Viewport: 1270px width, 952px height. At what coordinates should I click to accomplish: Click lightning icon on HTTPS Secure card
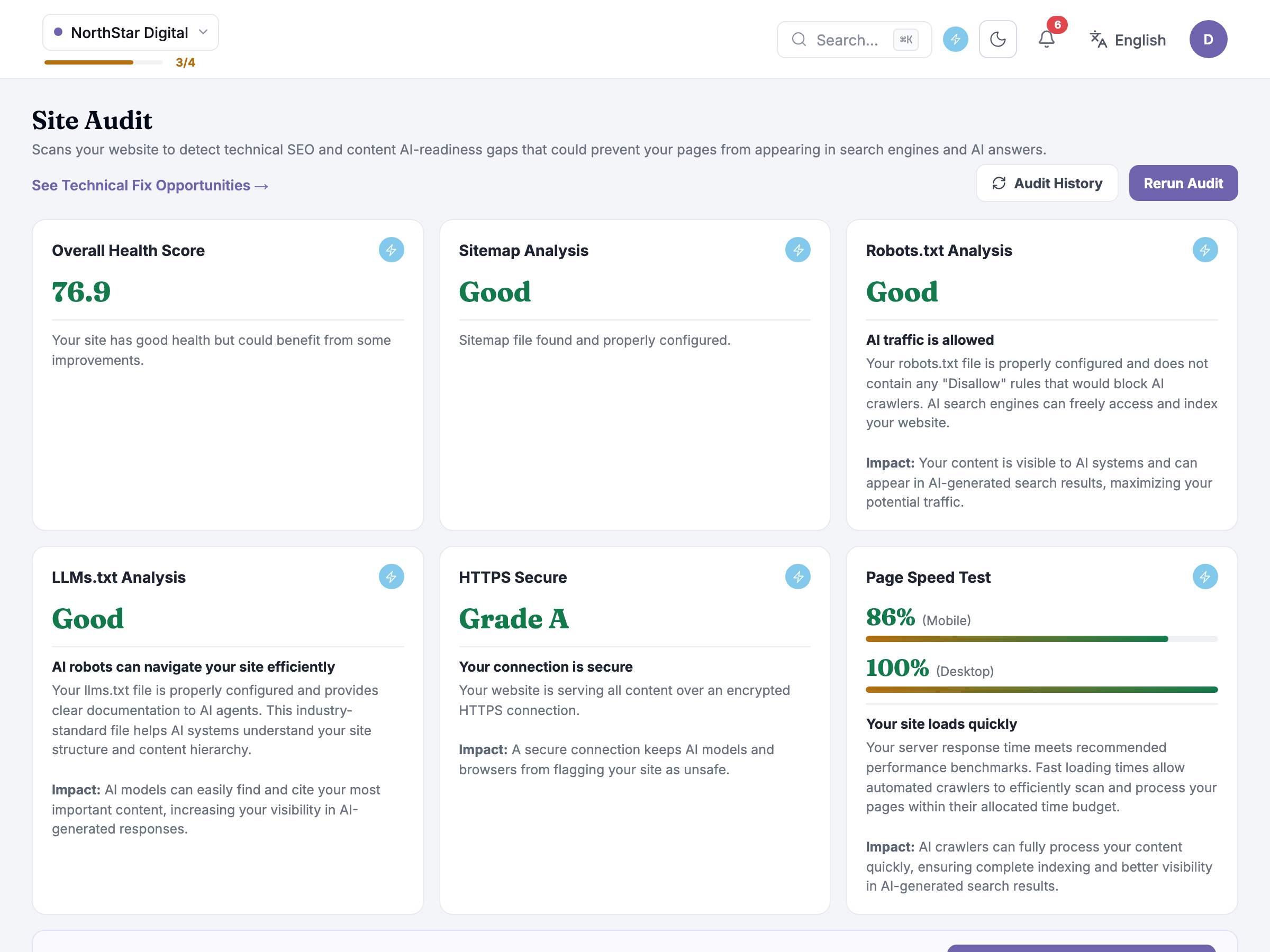797,576
